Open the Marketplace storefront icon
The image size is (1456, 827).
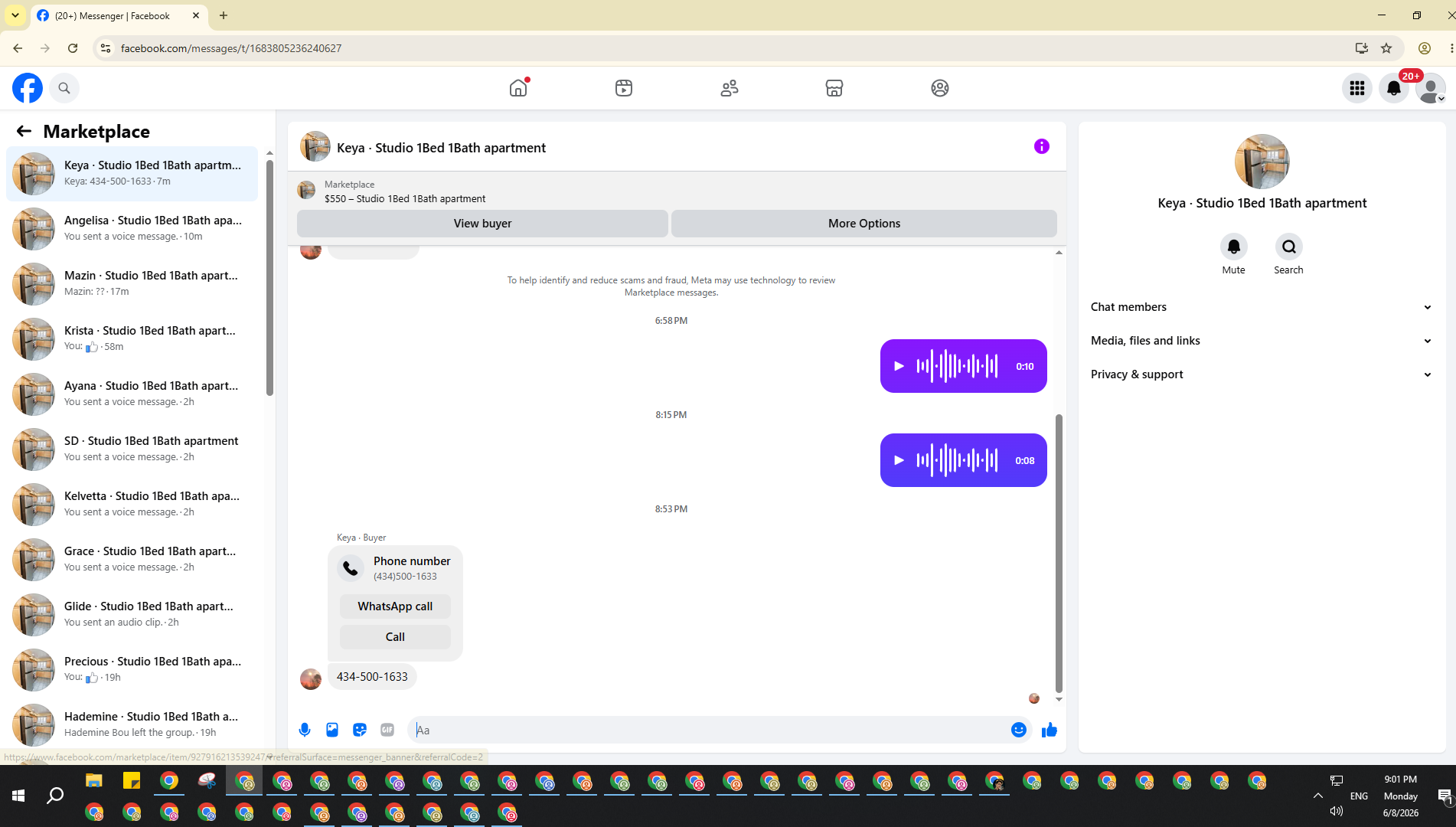click(834, 88)
